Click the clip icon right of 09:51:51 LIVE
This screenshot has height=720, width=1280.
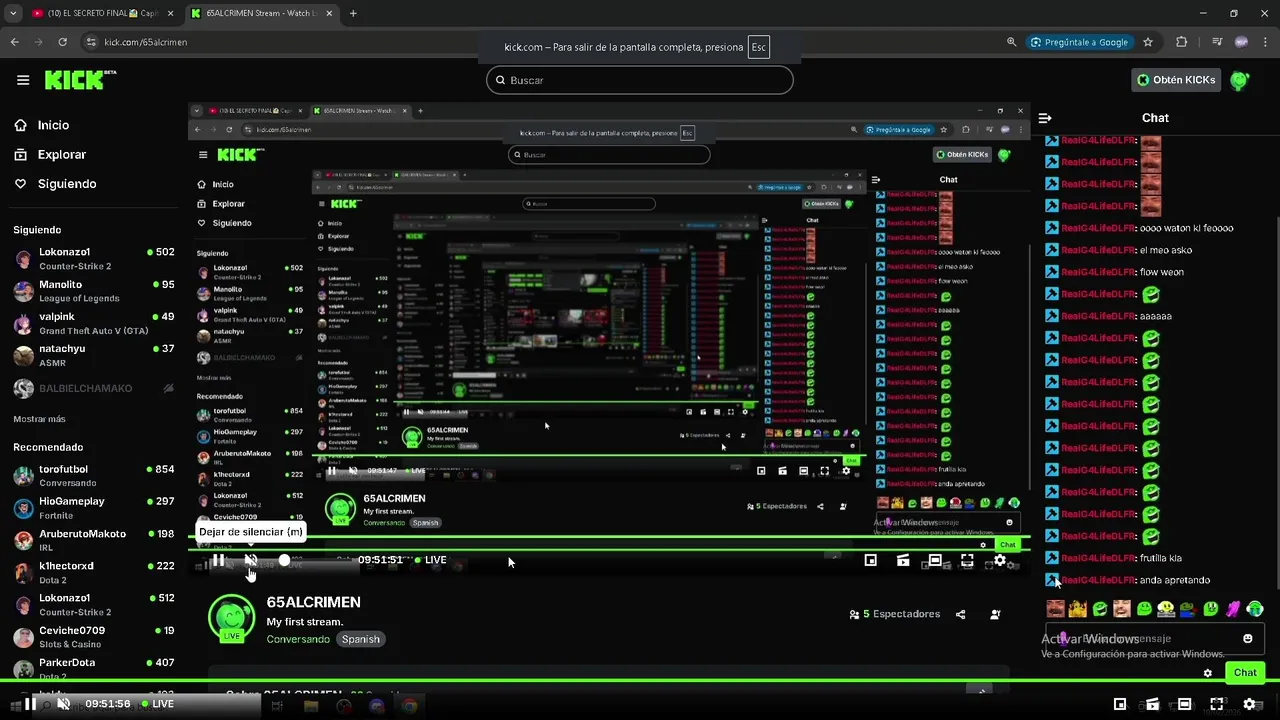point(902,560)
